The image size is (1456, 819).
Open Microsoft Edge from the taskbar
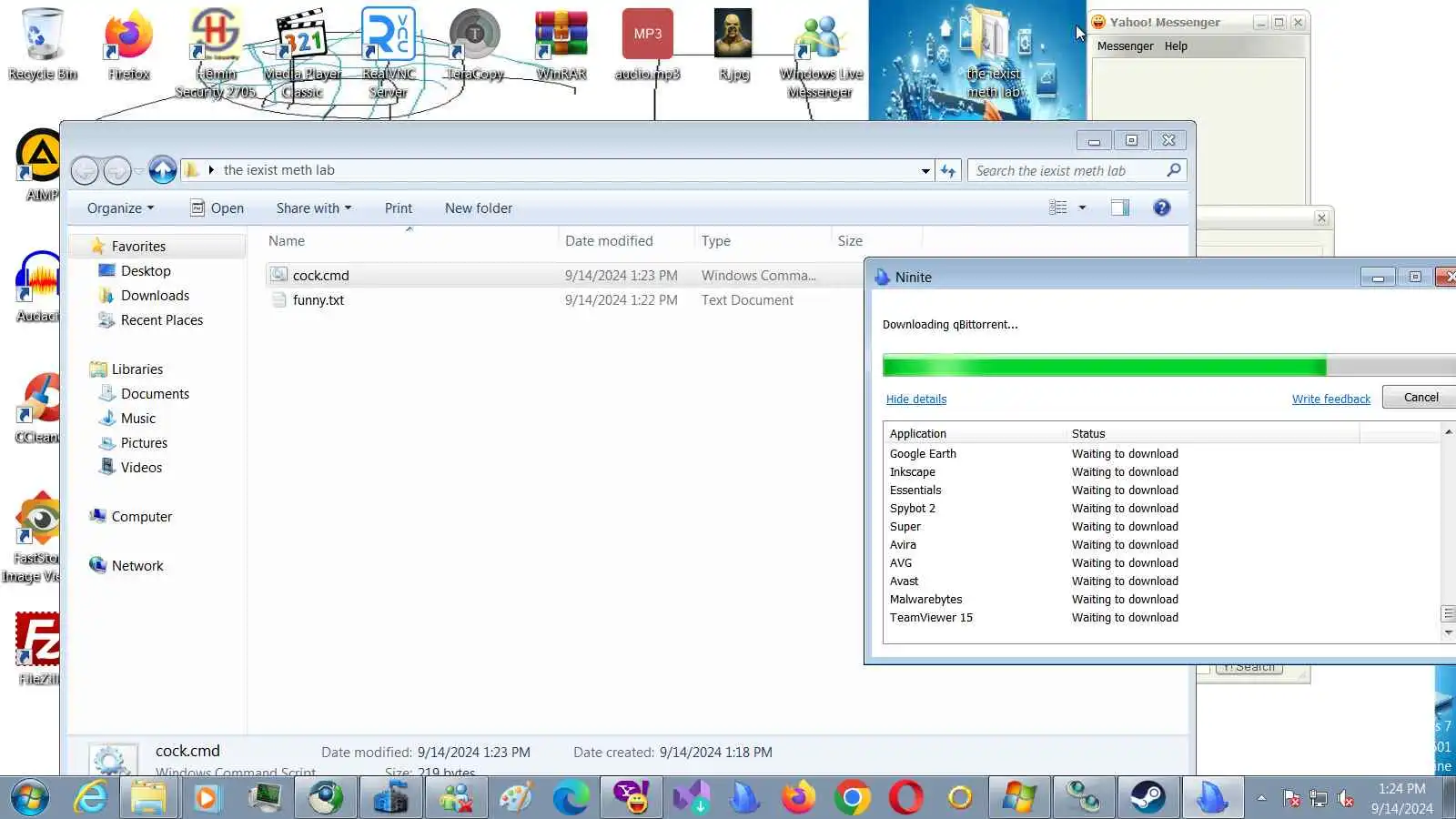point(571,798)
